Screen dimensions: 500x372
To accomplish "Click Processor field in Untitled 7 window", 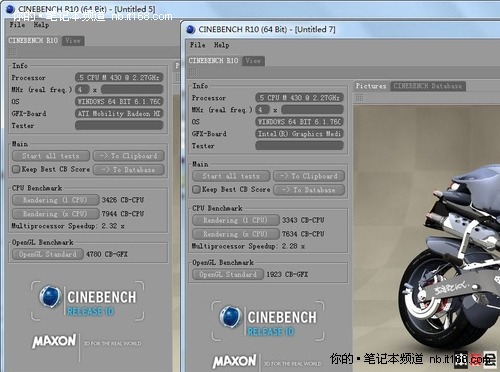I will point(299,98).
